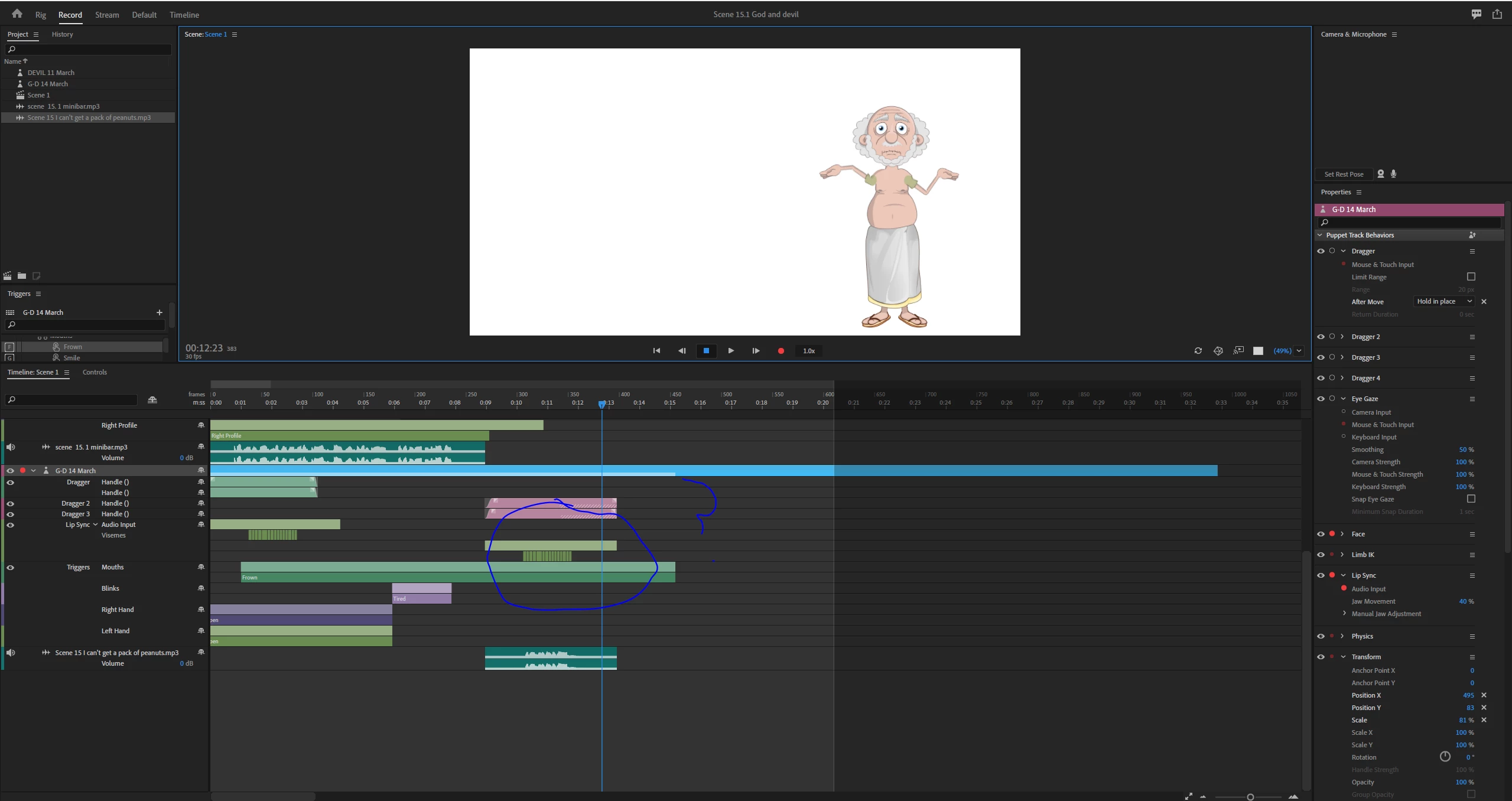Click the timeline zoom slider handle
Image resolution: width=1512 pixels, height=801 pixels.
pyautogui.click(x=1250, y=797)
